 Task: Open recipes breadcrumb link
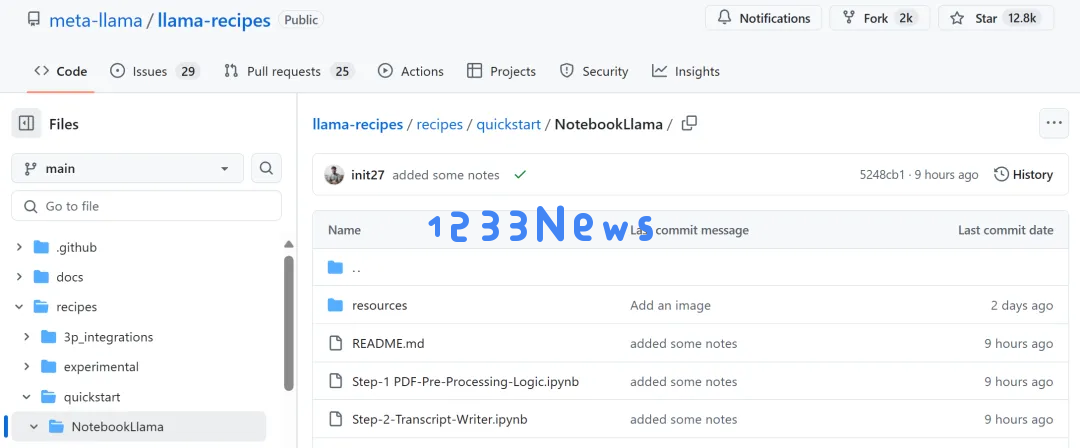pyautogui.click(x=439, y=124)
